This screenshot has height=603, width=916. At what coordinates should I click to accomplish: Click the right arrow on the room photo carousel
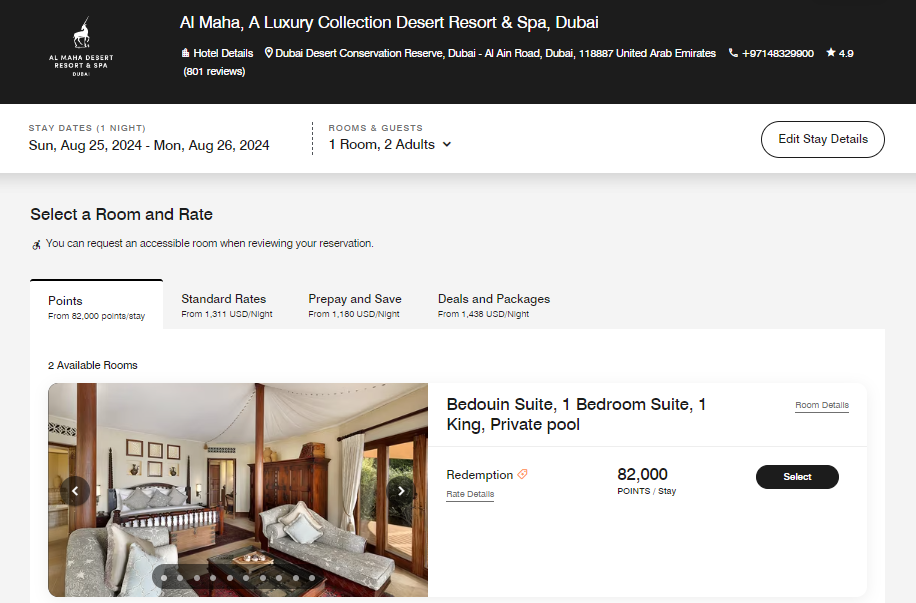[401, 490]
